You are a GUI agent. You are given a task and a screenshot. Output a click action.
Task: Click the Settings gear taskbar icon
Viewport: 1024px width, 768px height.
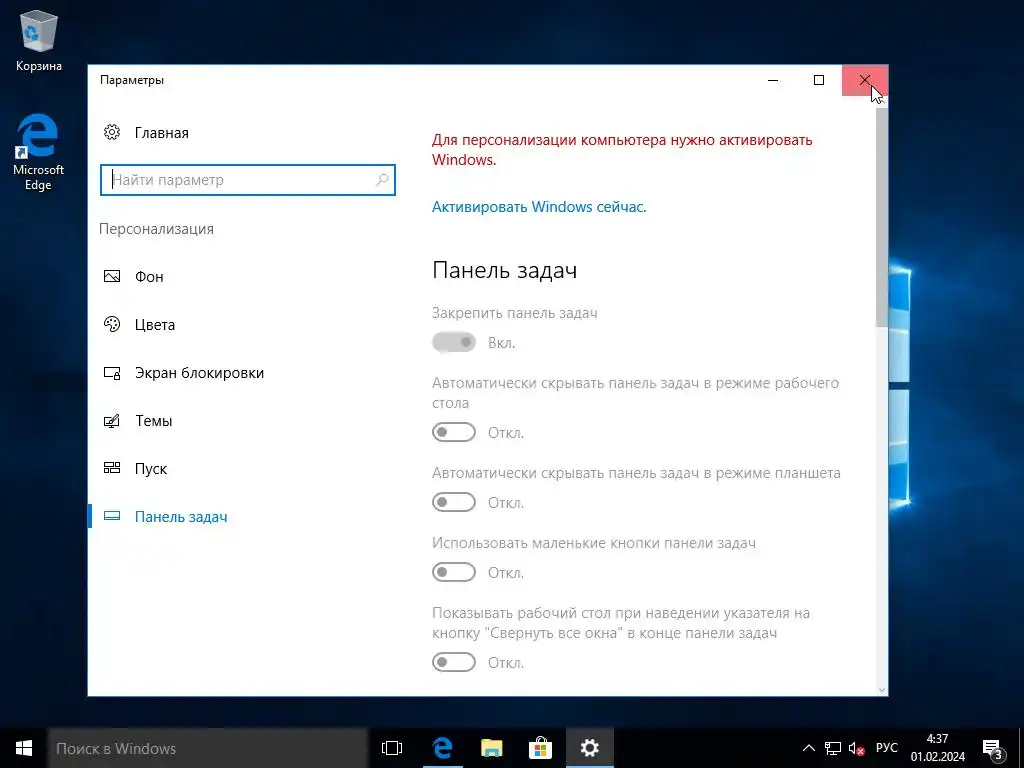[589, 748]
